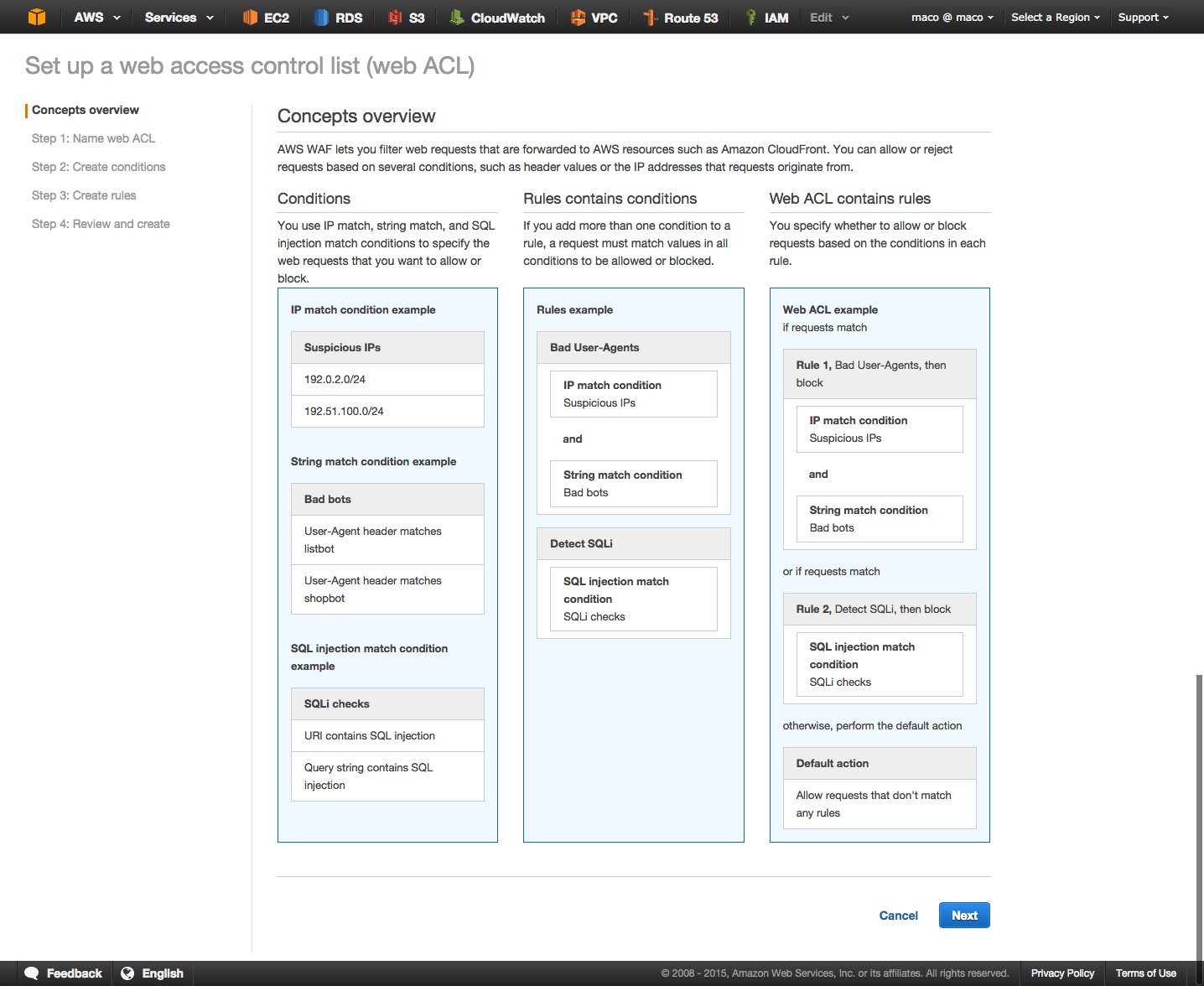Click the Bad User-Agents rule header
Viewport: 1204px width, 986px height.
633,348
